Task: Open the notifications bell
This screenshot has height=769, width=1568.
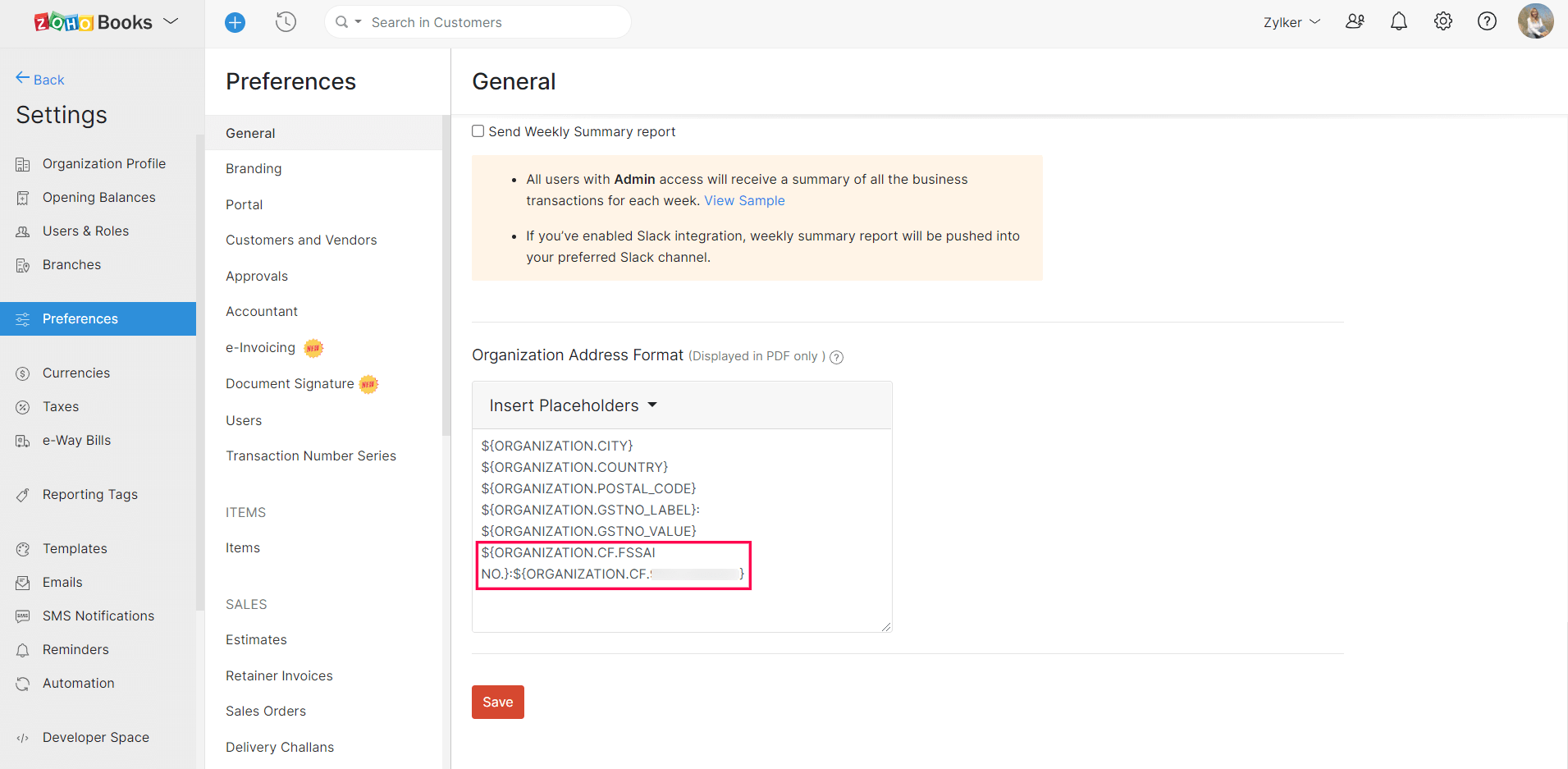Action: click(1398, 21)
